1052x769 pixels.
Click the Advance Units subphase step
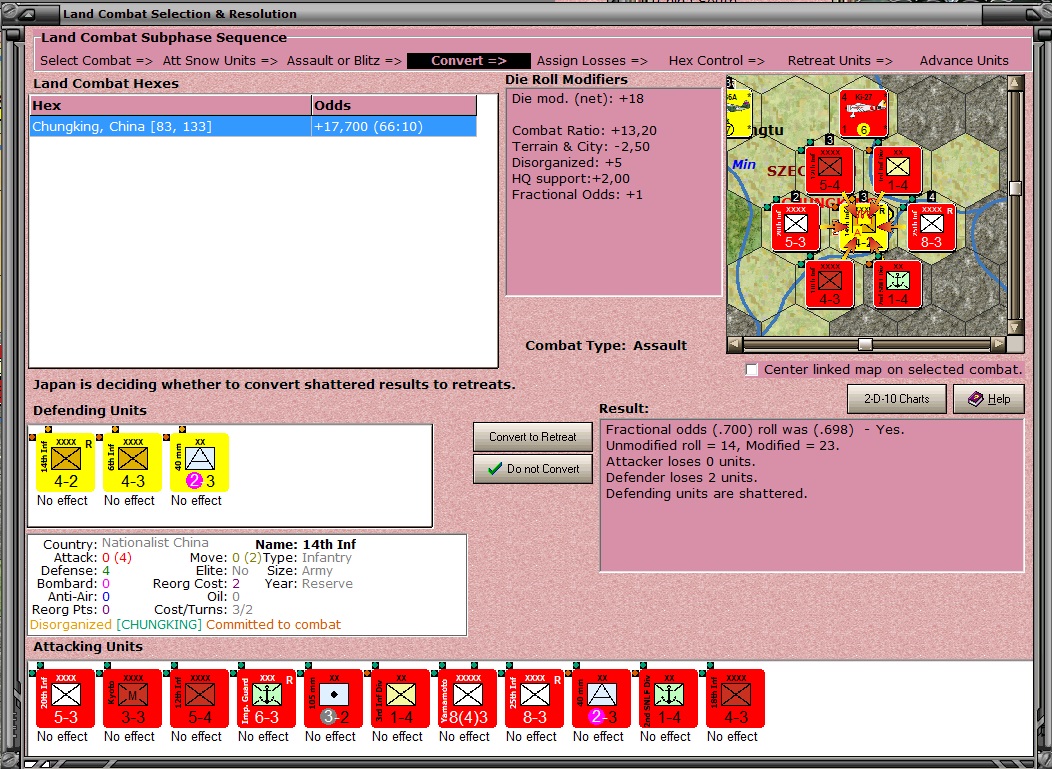click(964, 60)
